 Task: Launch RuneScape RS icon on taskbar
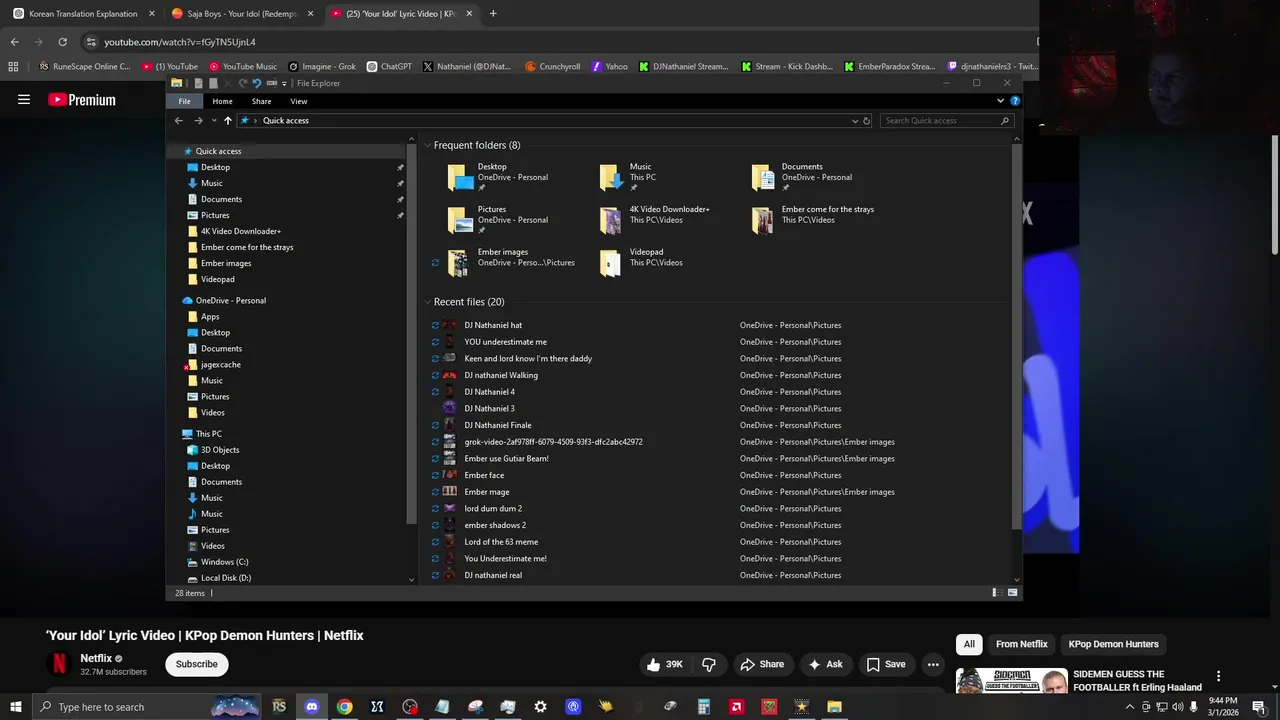pos(279,707)
